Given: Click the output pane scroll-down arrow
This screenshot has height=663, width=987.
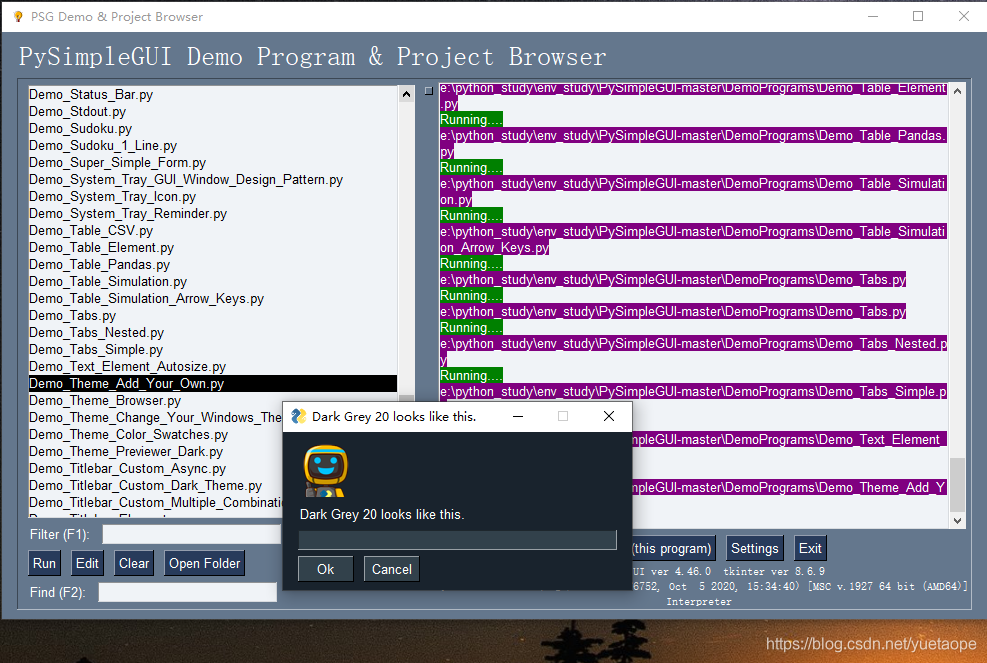Looking at the screenshot, I should [x=957, y=521].
